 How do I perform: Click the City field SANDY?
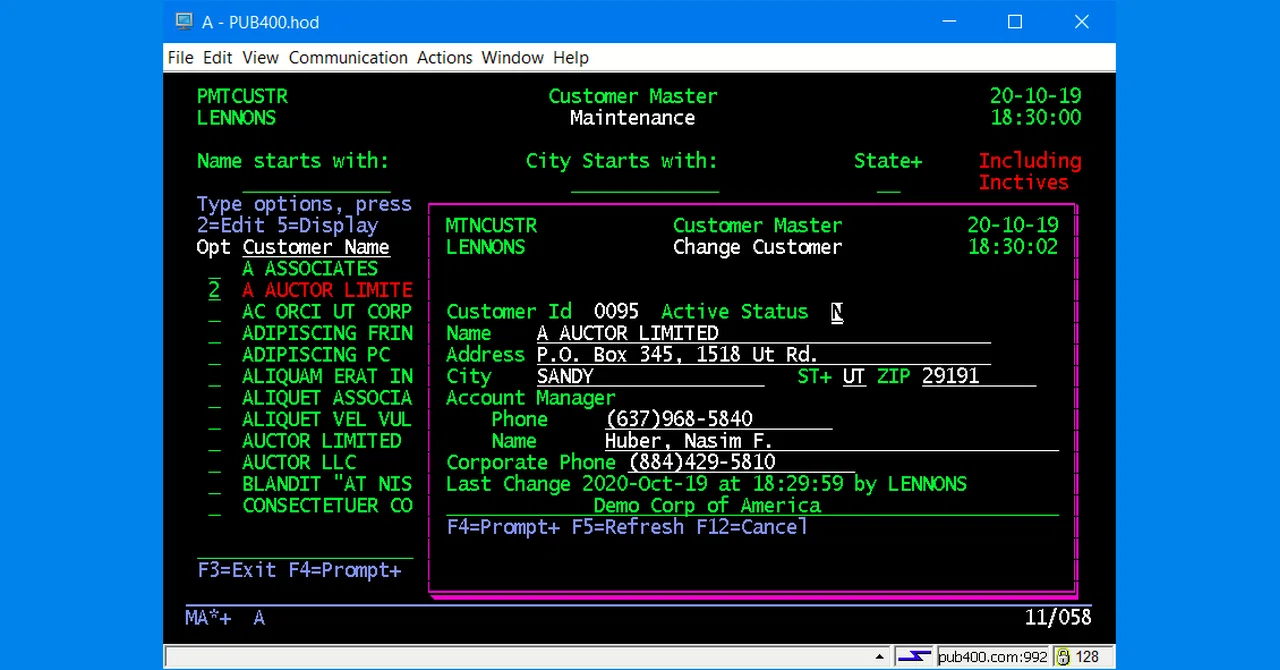[650, 376]
